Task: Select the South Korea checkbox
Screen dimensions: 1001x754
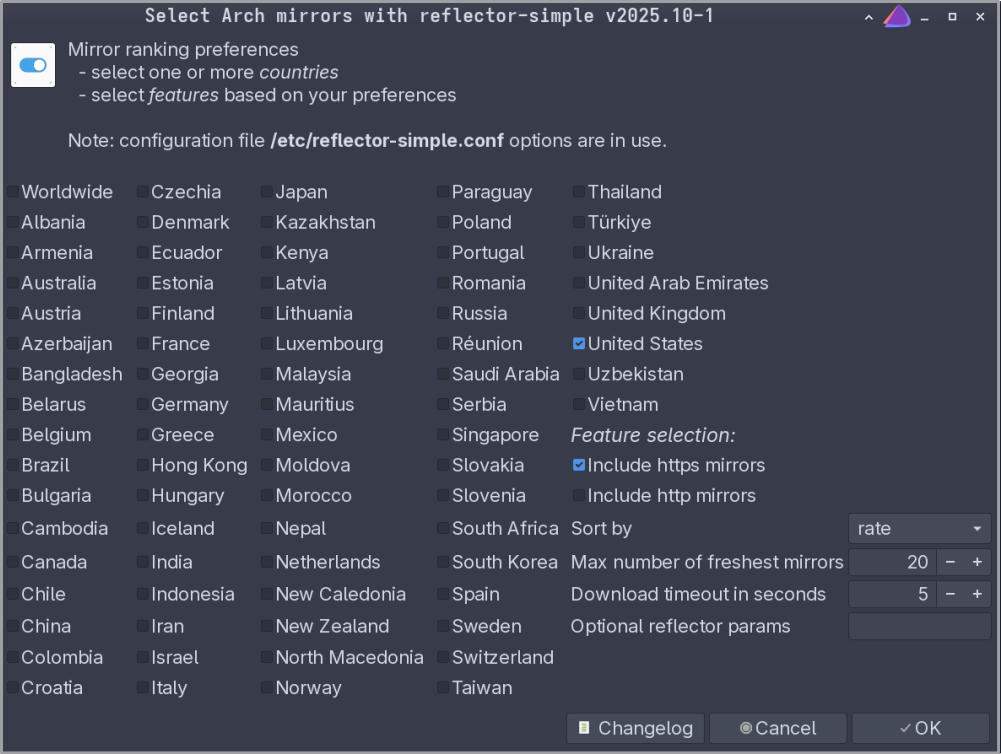Action: point(443,562)
